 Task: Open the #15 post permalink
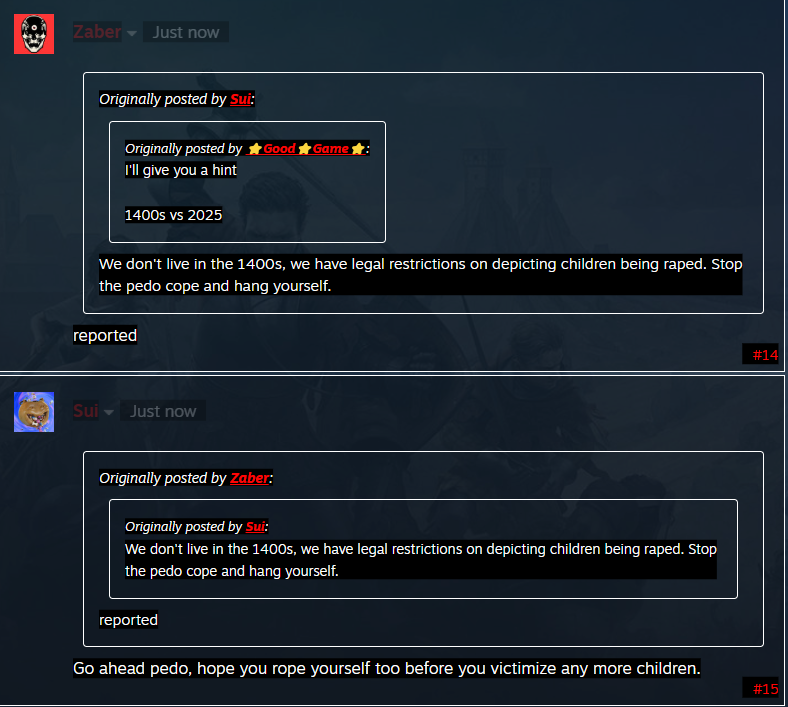[x=765, y=689]
